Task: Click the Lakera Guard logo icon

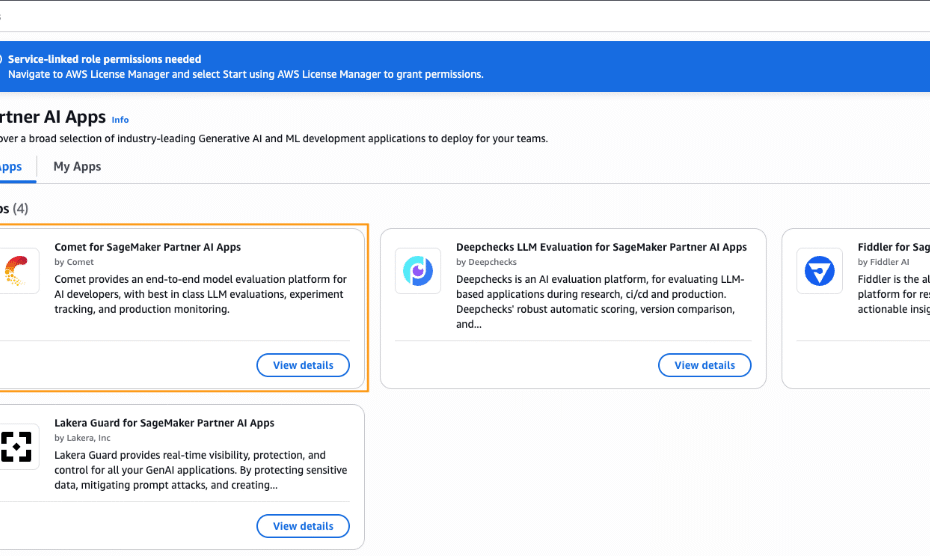Action: [17, 447]
